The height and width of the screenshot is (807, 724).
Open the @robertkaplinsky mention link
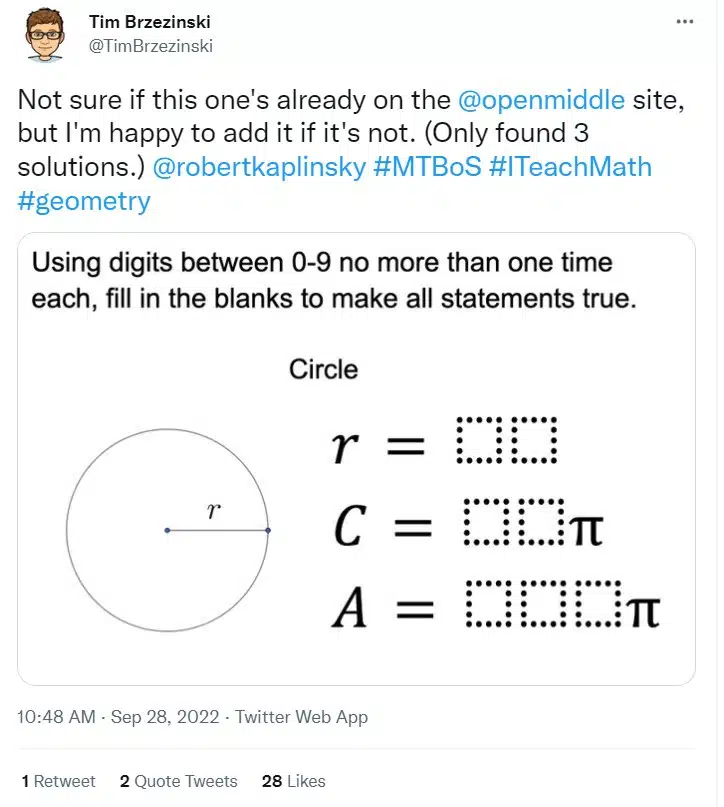[259, 167]
